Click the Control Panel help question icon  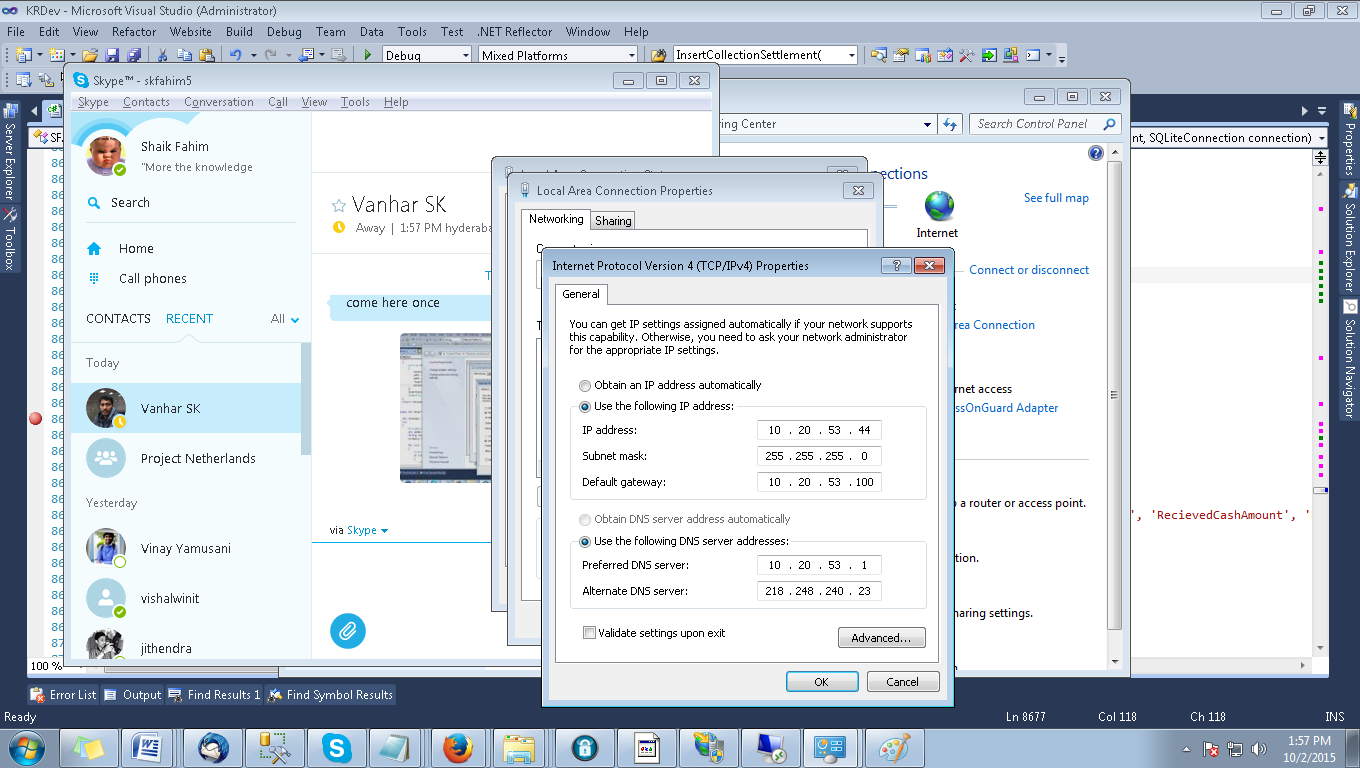[1095, 153]
